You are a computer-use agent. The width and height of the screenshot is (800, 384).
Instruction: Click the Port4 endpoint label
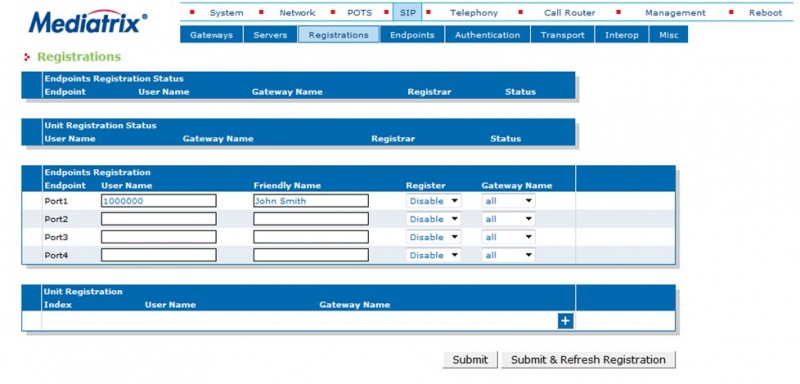point(56,255)
